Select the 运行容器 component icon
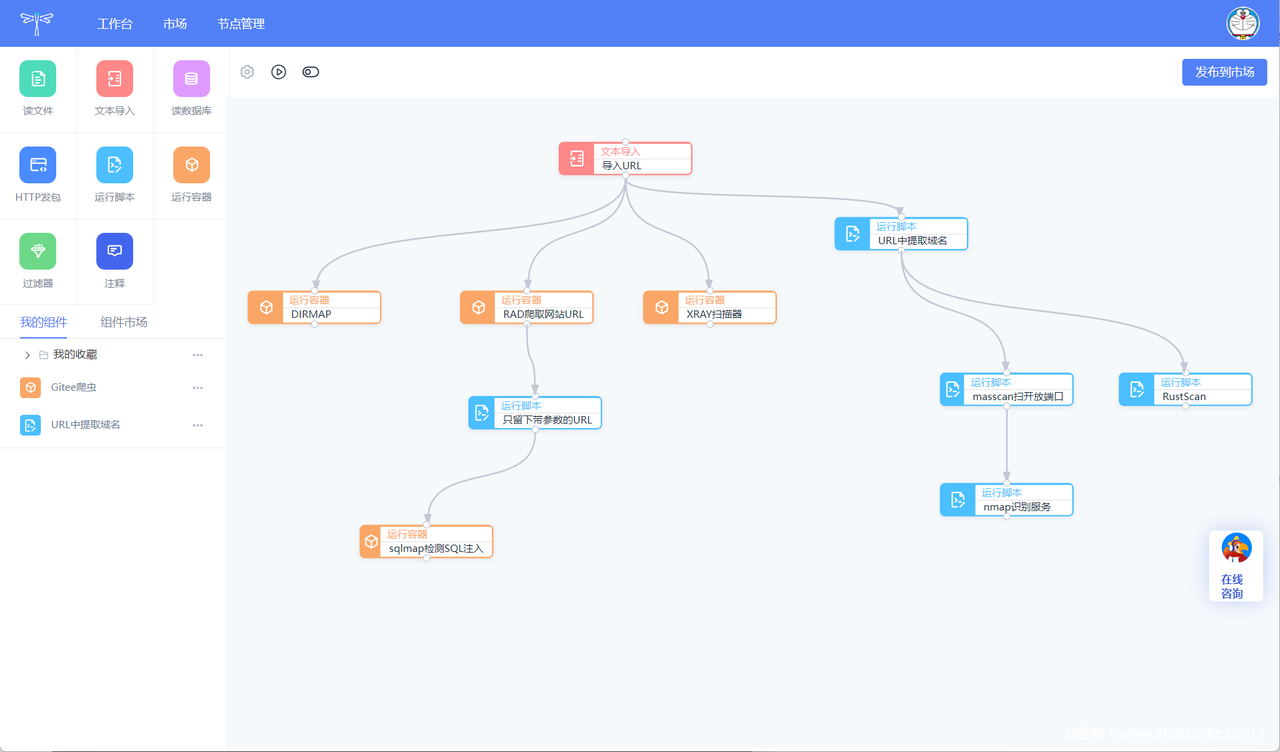 point(191,165)
